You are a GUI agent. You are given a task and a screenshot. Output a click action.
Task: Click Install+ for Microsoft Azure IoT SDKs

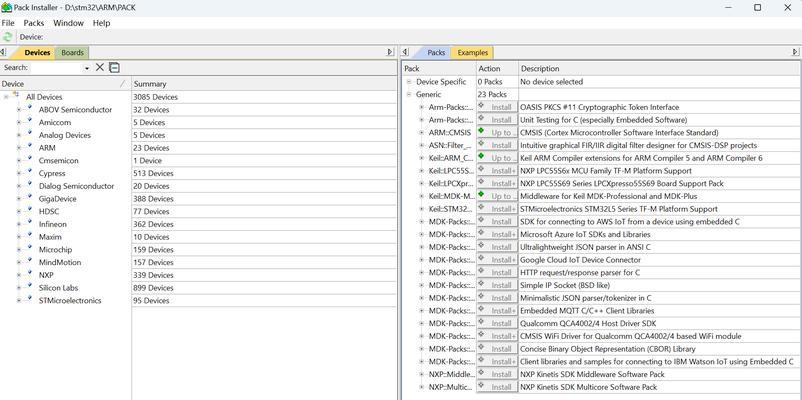497,234
